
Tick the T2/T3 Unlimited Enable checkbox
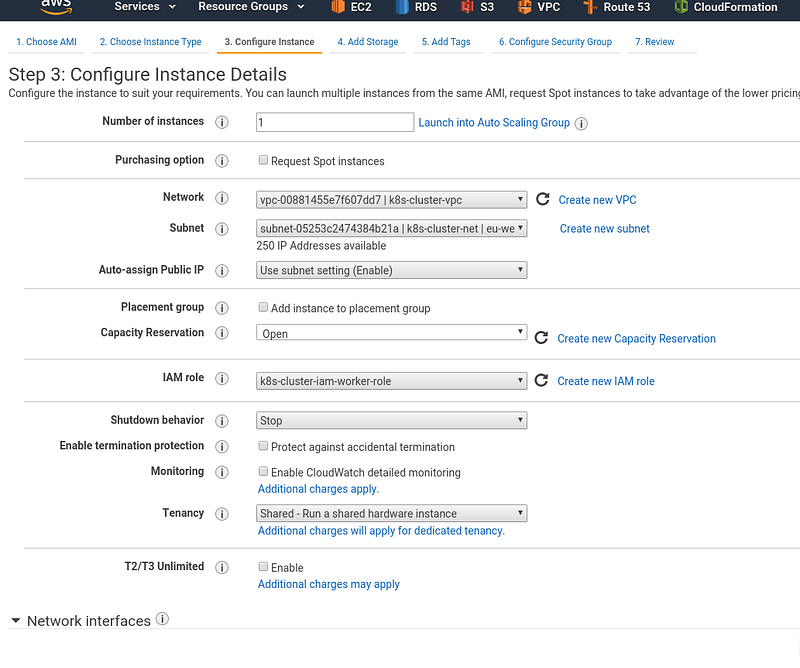pos(263,566)
